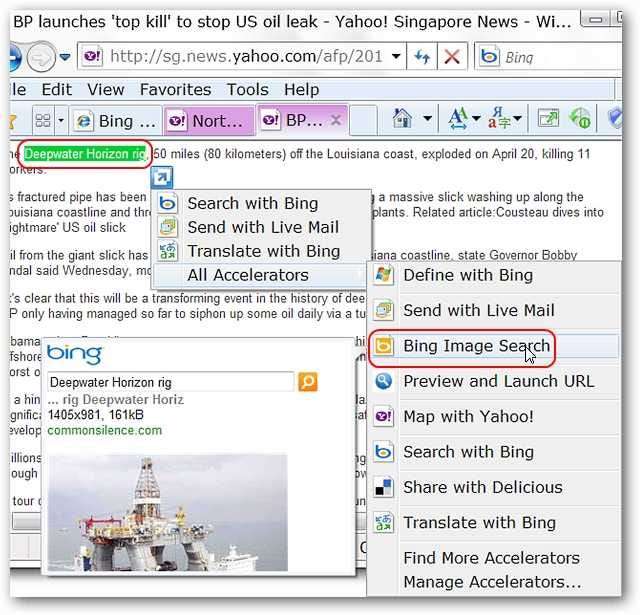640x615 pixels.
Task: Click the blue accelerator arrow icon
Action: 162,177
